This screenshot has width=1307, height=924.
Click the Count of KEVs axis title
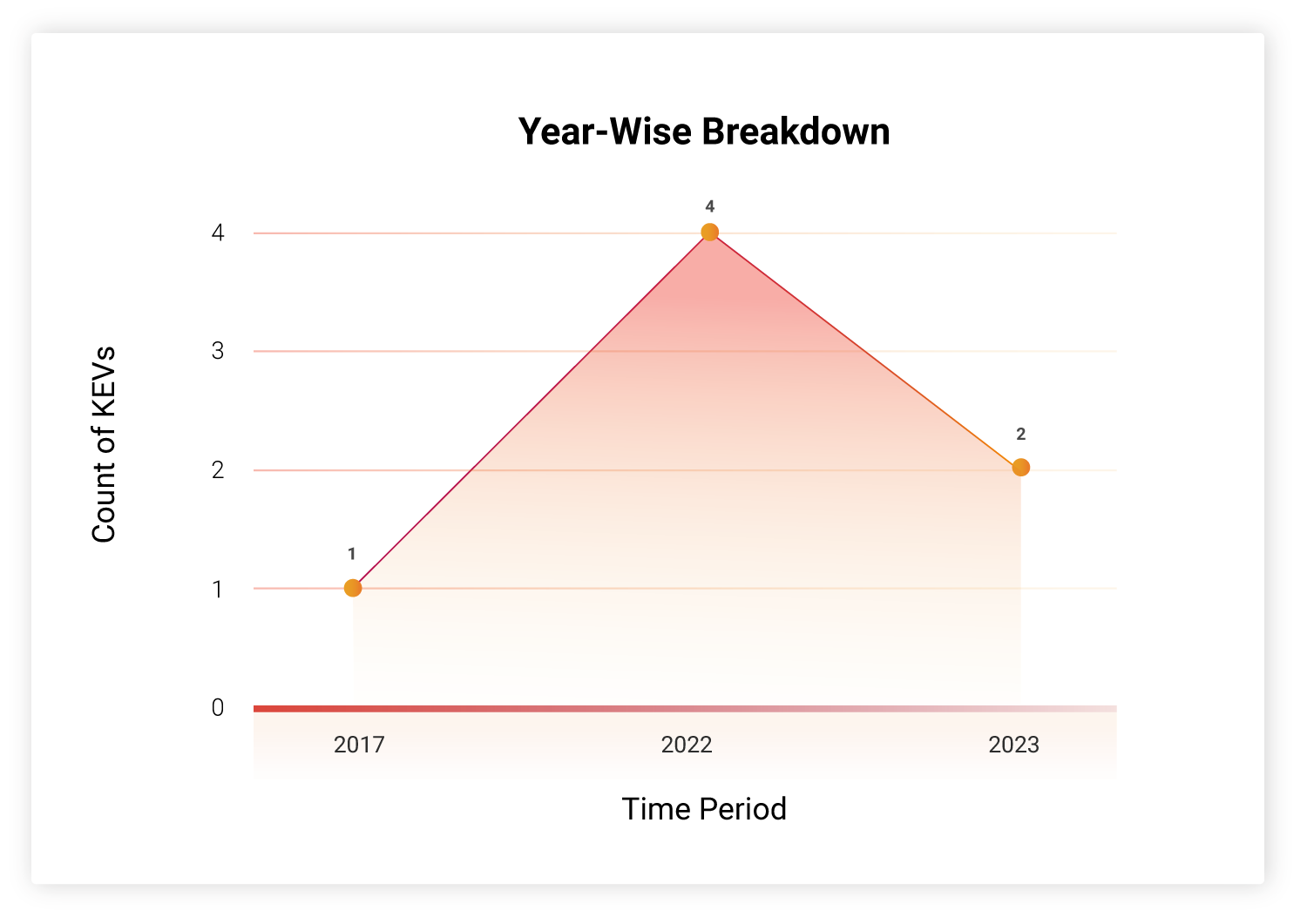[104, 444]
